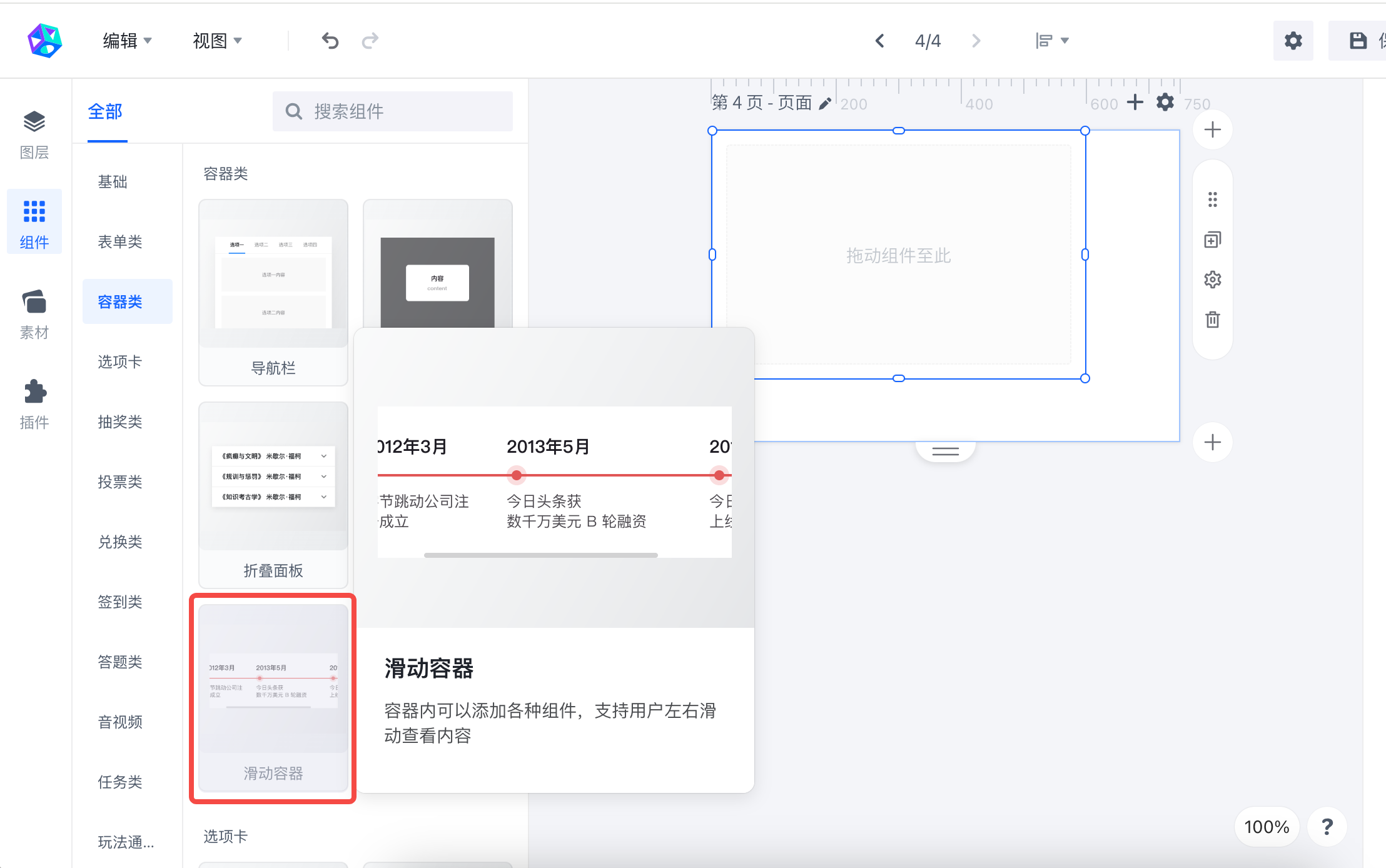The image size is (1386, 868).
Task: Add page below with bottom plus button
Action: click(1213, 442)
